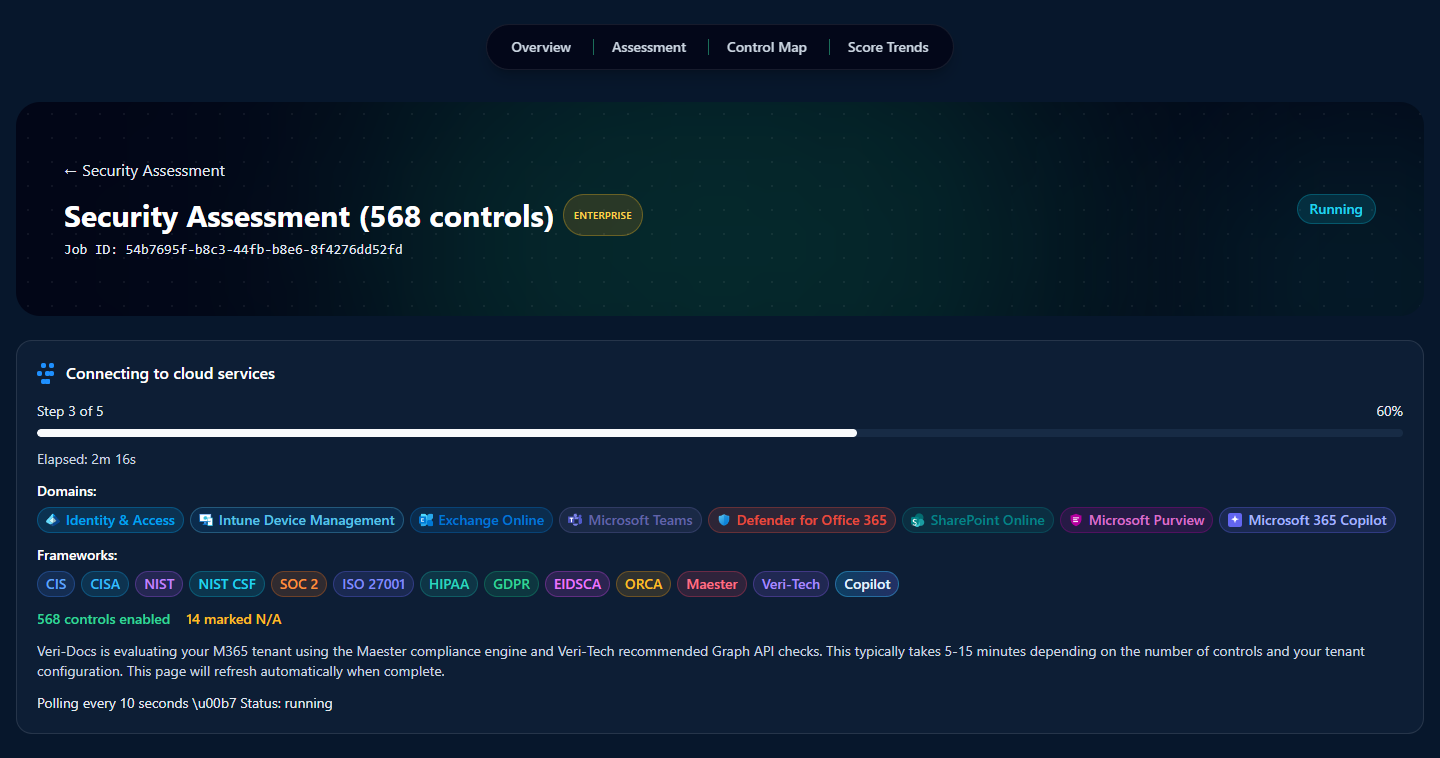View the Score Trends tab
Viewport: 1440px width, 758px height.
tap(888, 47)
